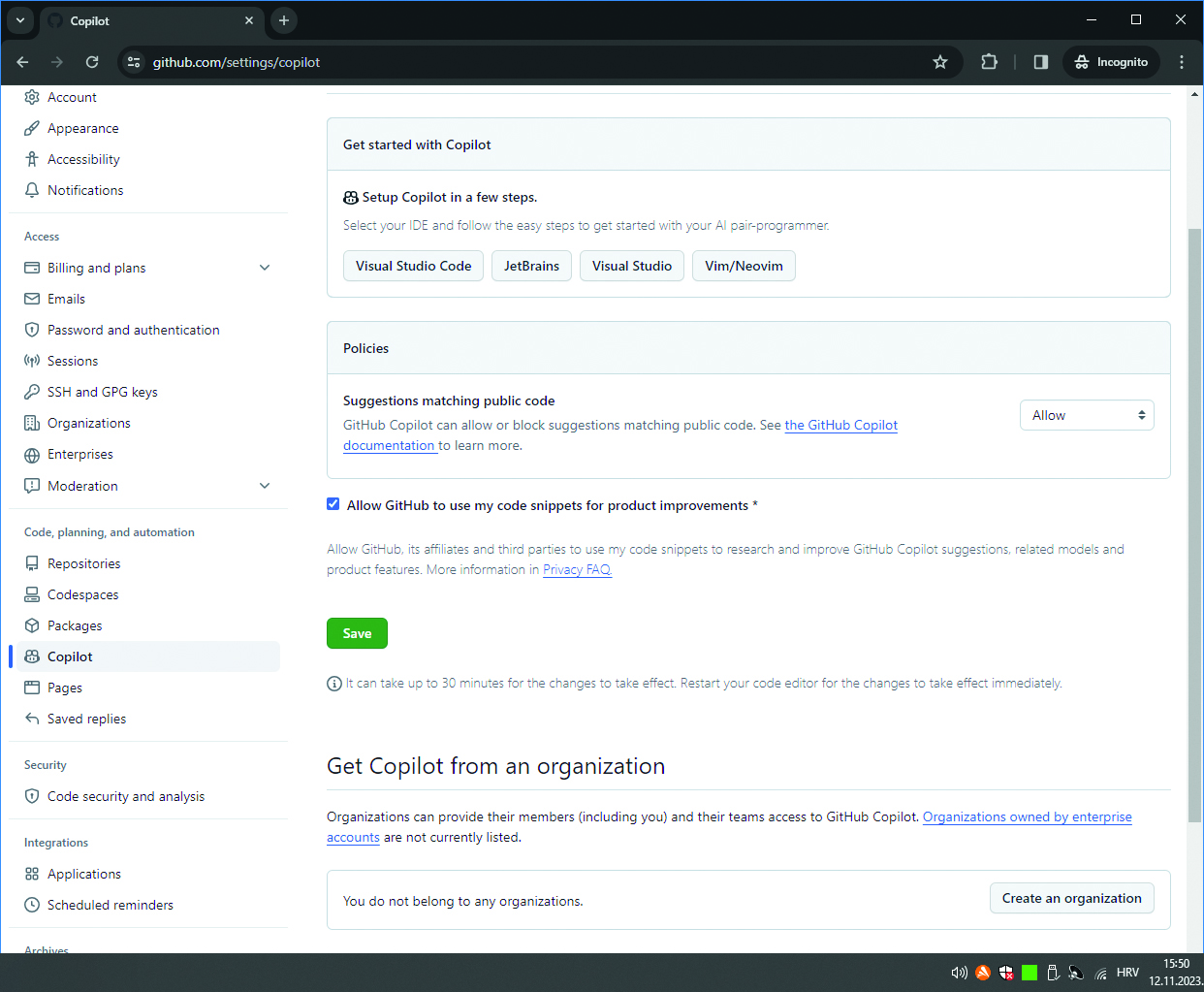Click the Scheduled reminders clock icon
The height and width of the screenshot is (992, 1204).
(32, 905)
